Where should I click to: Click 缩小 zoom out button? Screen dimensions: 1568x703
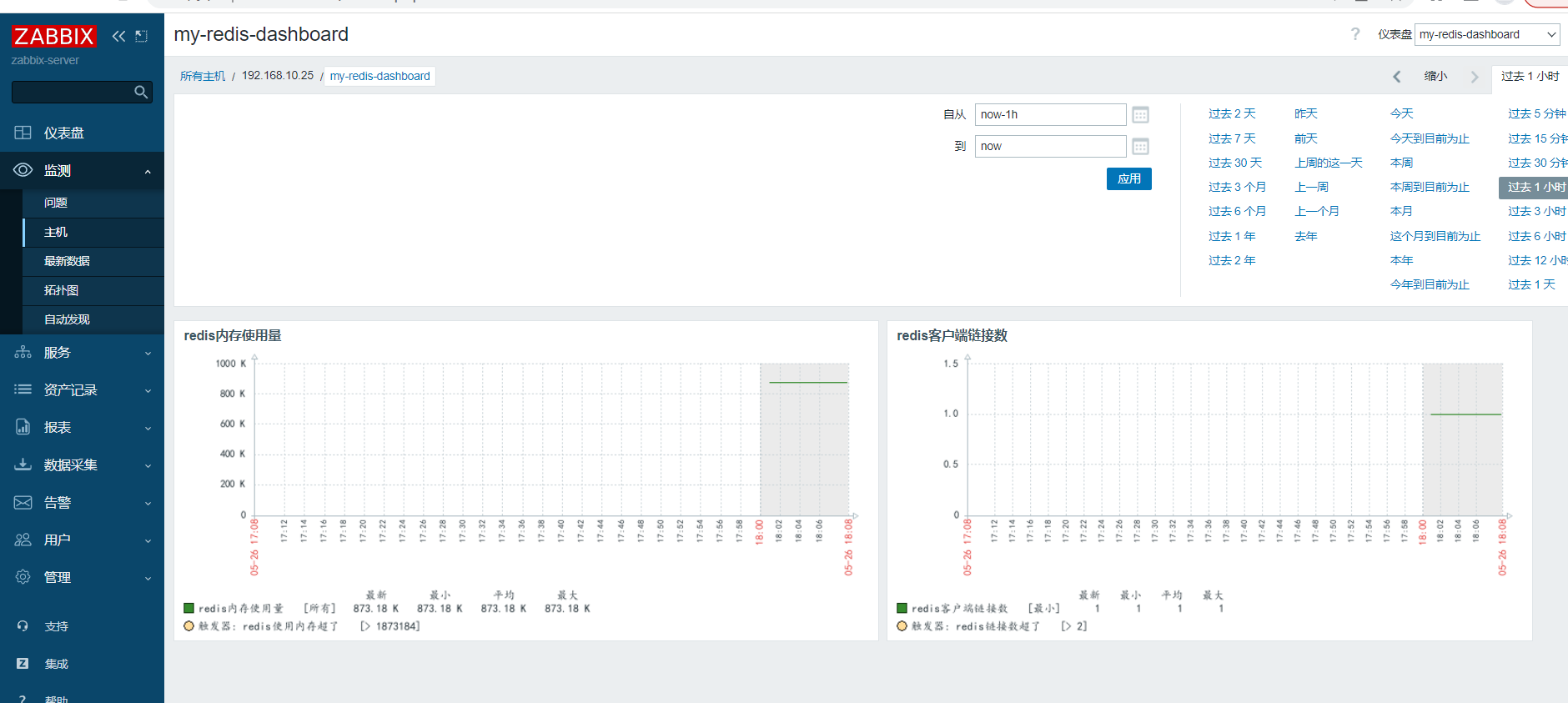coord(1435,76)
